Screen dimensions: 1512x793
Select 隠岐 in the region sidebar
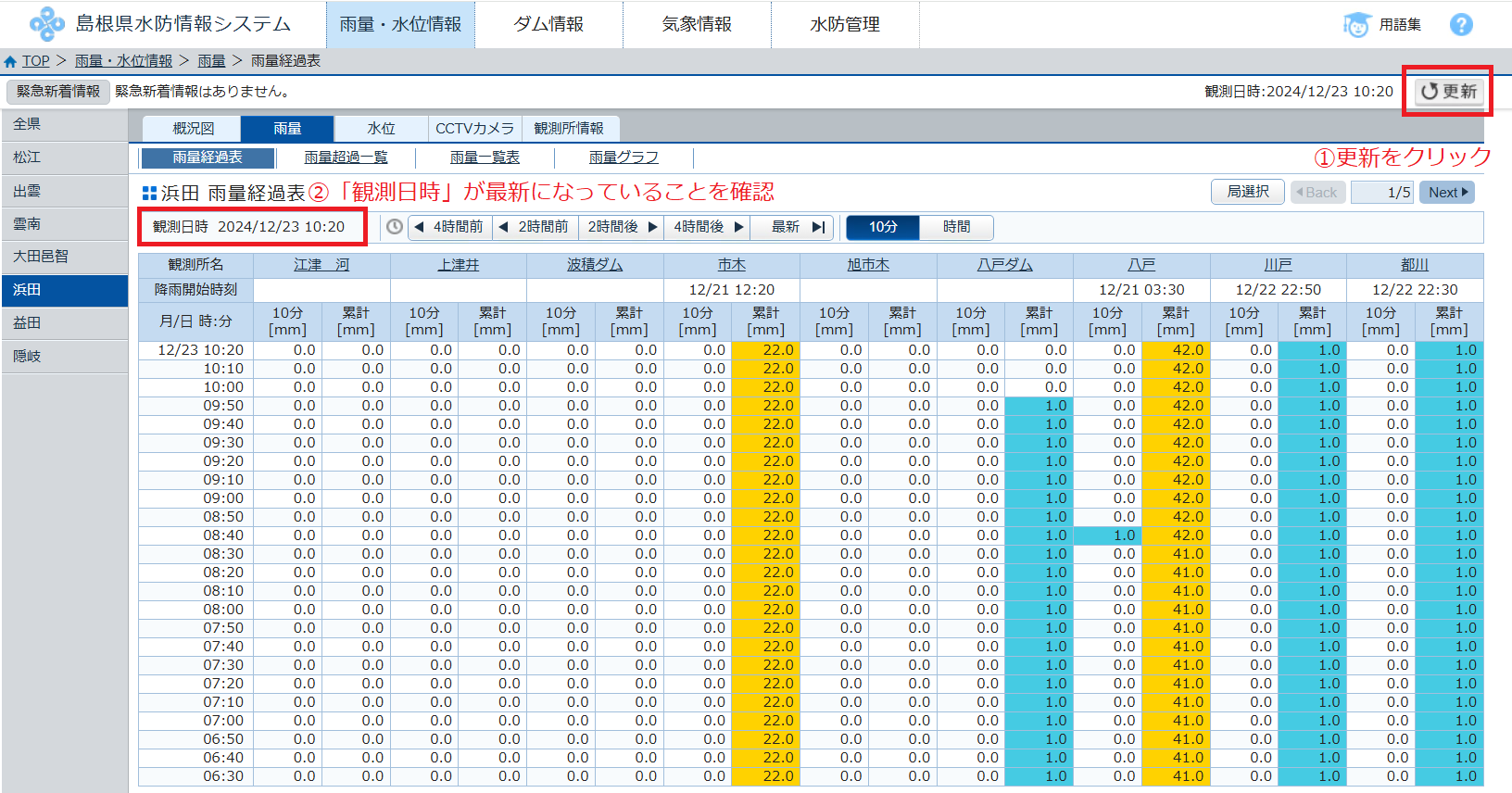[x=65, y=357]
